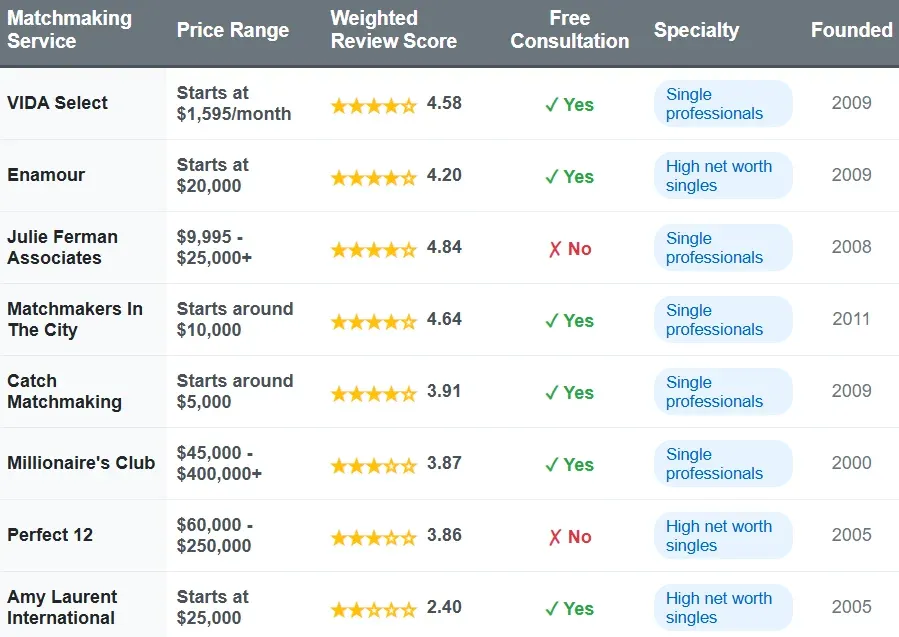Click the Free Consultation column header
899x637 pixels.
coord(569,30)
